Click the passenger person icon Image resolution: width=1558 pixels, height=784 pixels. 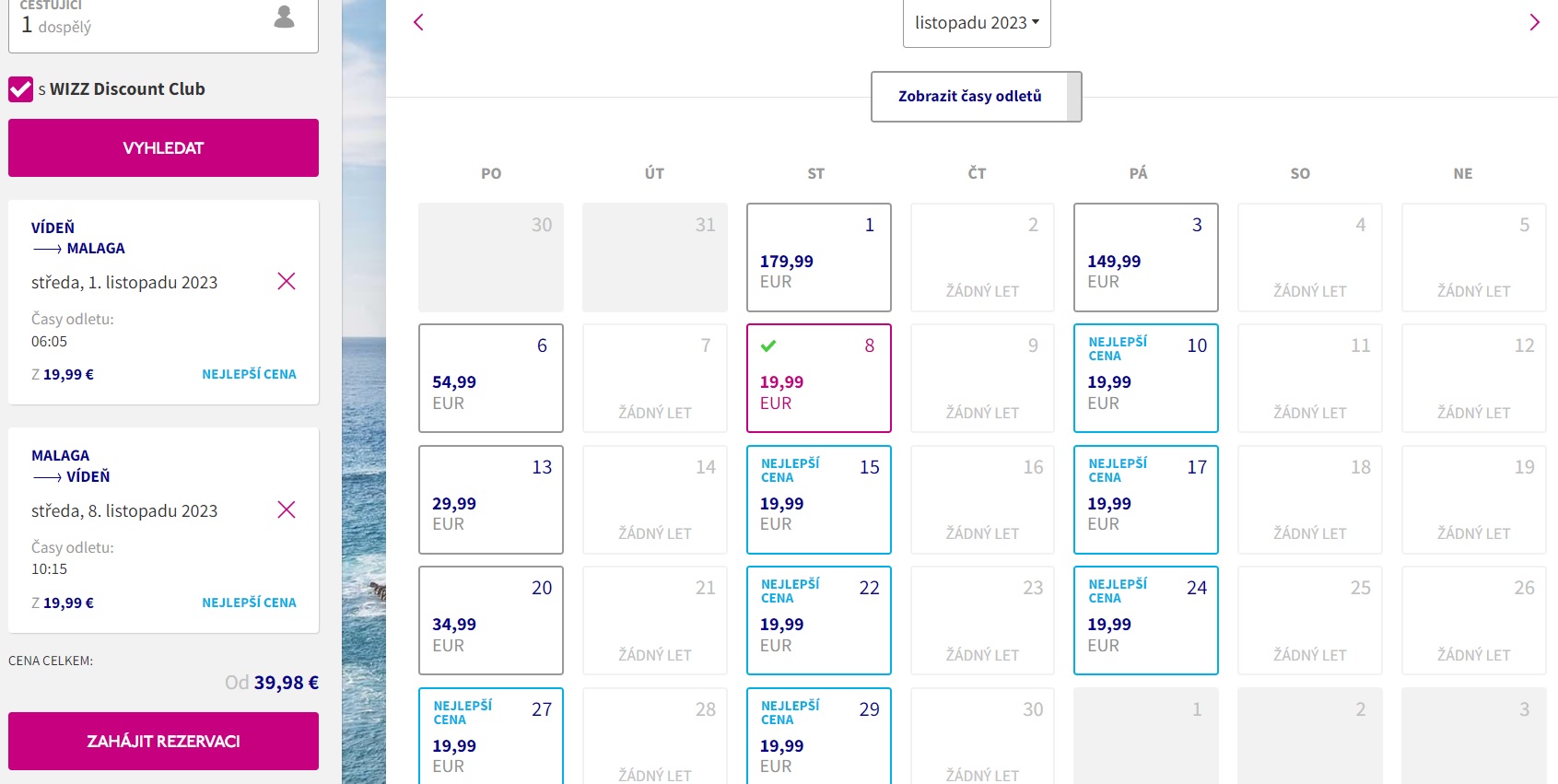(x=285, y=17)
